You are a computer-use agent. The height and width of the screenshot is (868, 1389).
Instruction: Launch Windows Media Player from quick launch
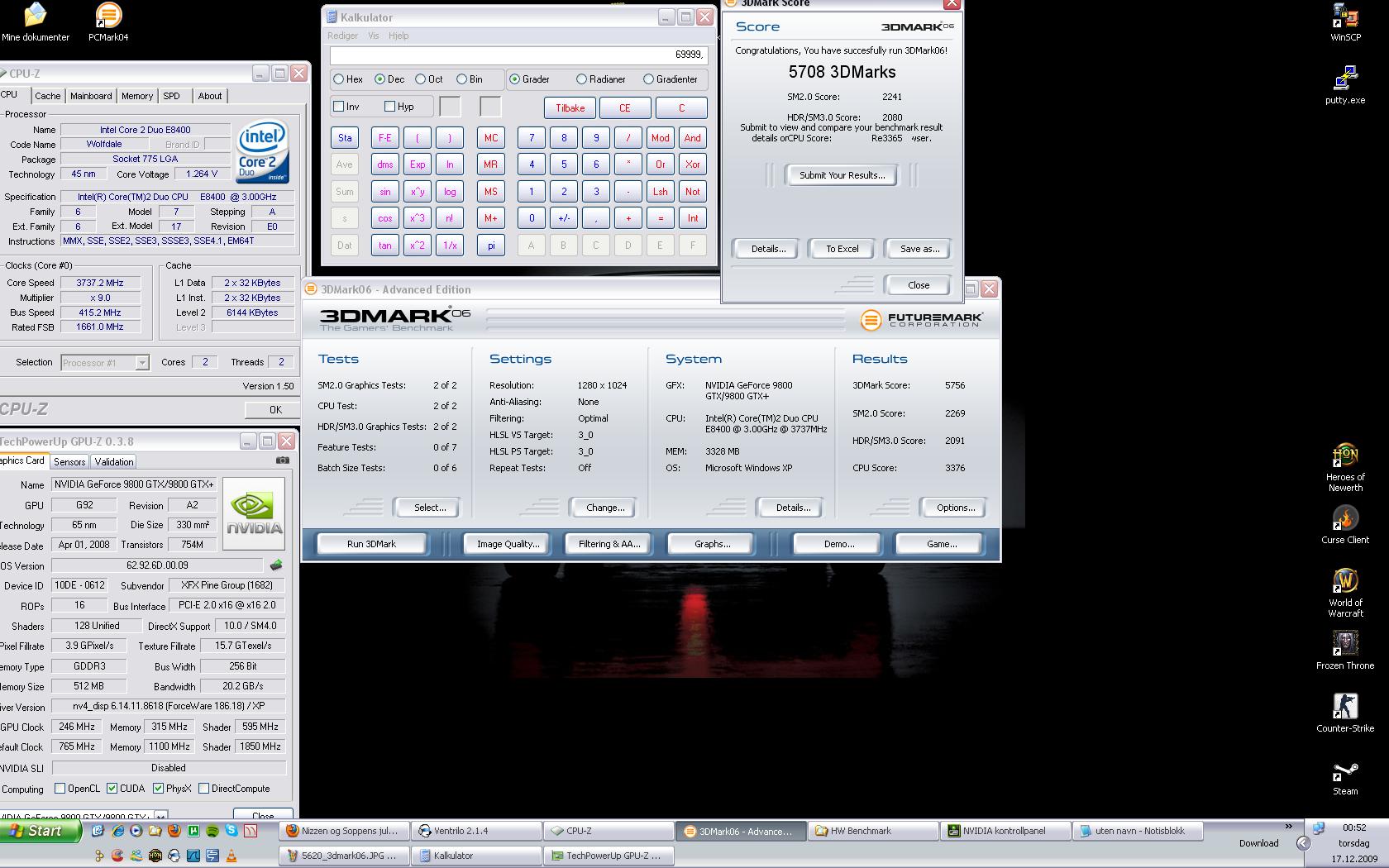coord(136,831)
